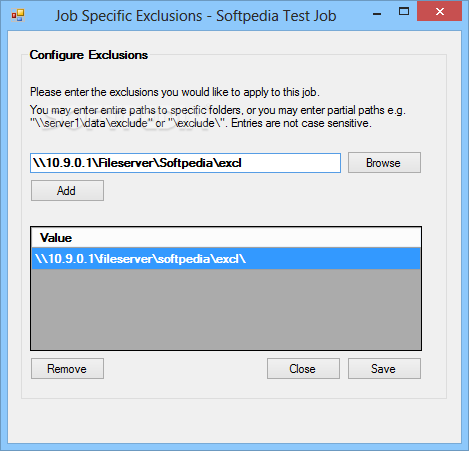
Task: Open the Browse folder dialog
Action: (384, 163)
